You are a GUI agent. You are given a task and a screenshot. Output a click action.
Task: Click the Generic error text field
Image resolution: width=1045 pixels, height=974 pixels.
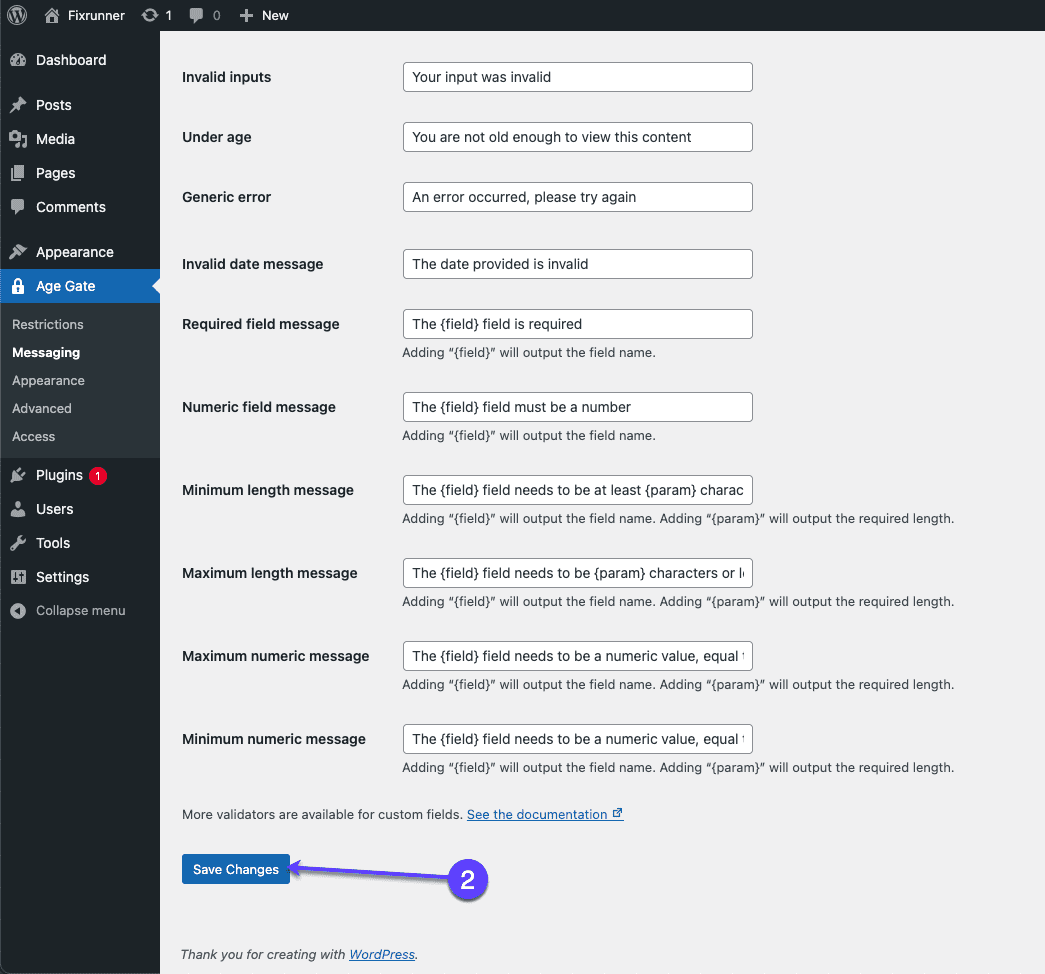[x=578, y=197]
